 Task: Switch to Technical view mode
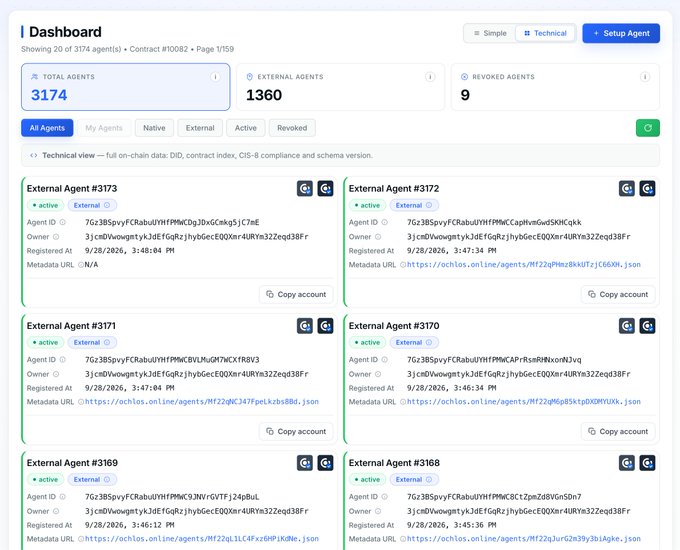coord(545,33)
